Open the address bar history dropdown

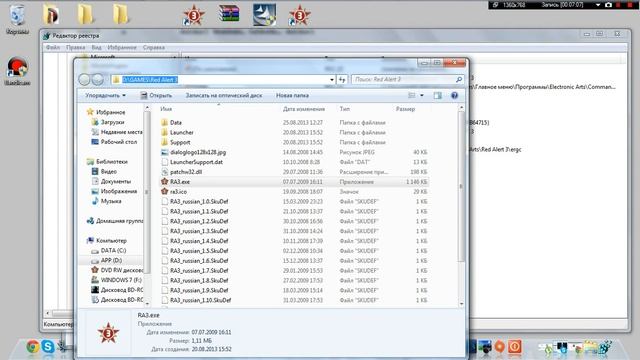coord(331,80)
